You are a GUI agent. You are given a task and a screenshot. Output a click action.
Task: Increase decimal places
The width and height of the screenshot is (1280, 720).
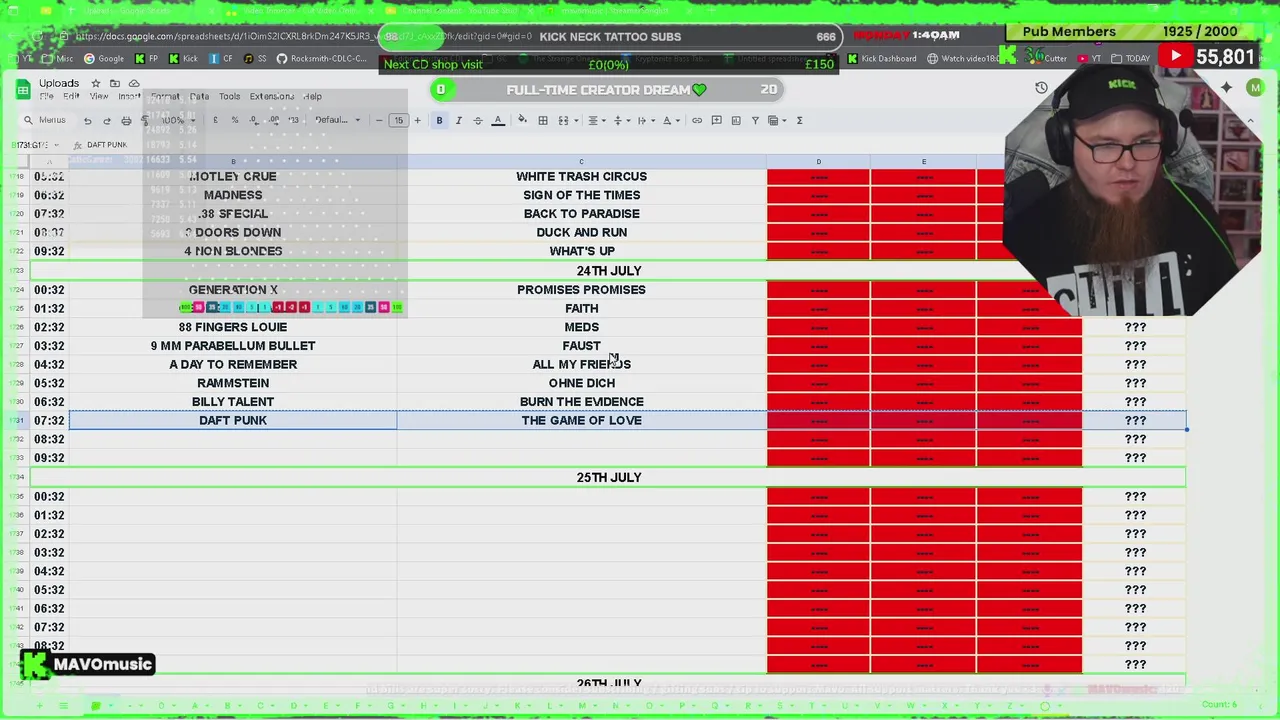coord(273,120)
